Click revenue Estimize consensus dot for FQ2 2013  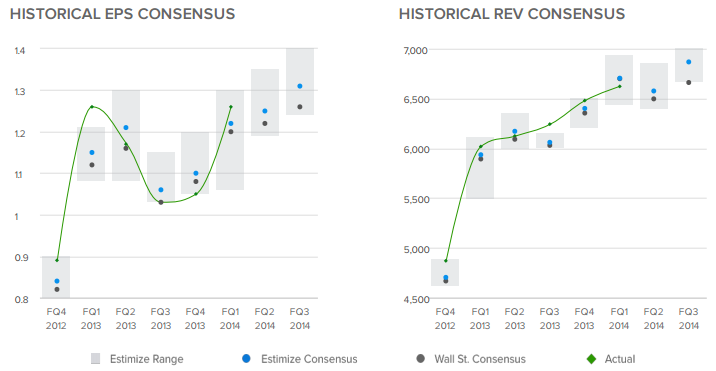click(515, 132)
